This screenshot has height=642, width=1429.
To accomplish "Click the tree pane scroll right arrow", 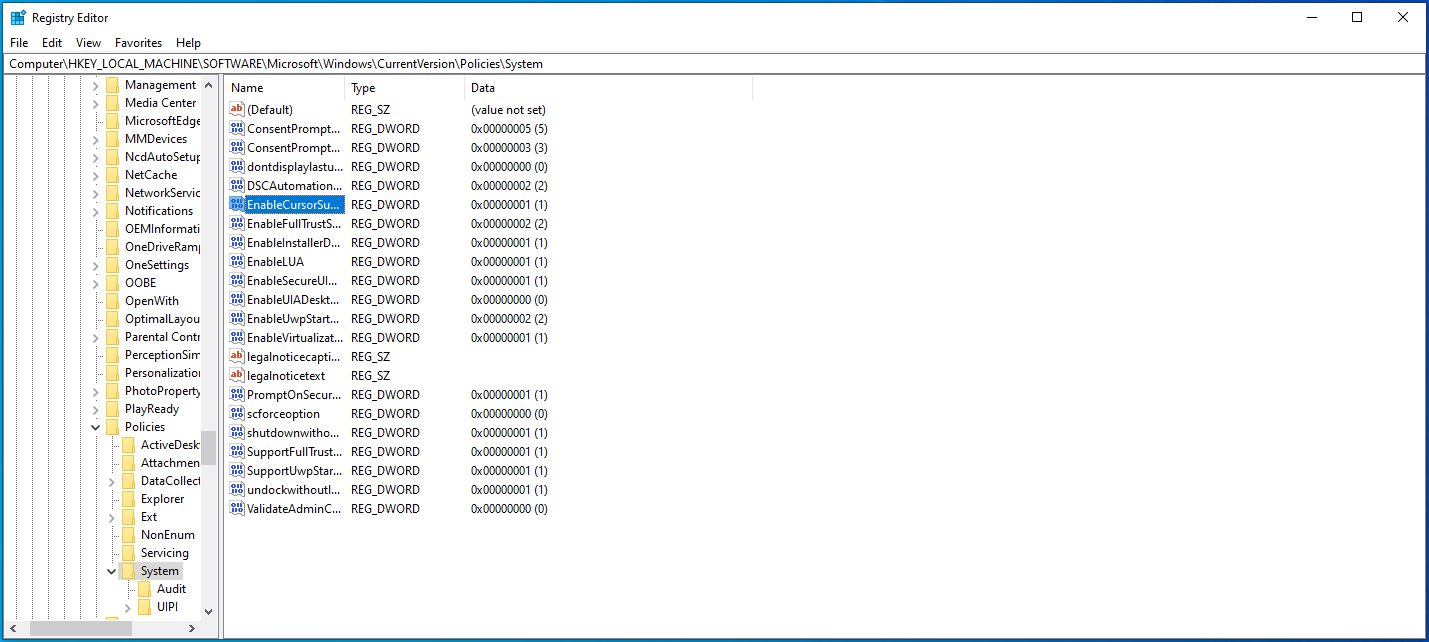I will coord(193,628).
